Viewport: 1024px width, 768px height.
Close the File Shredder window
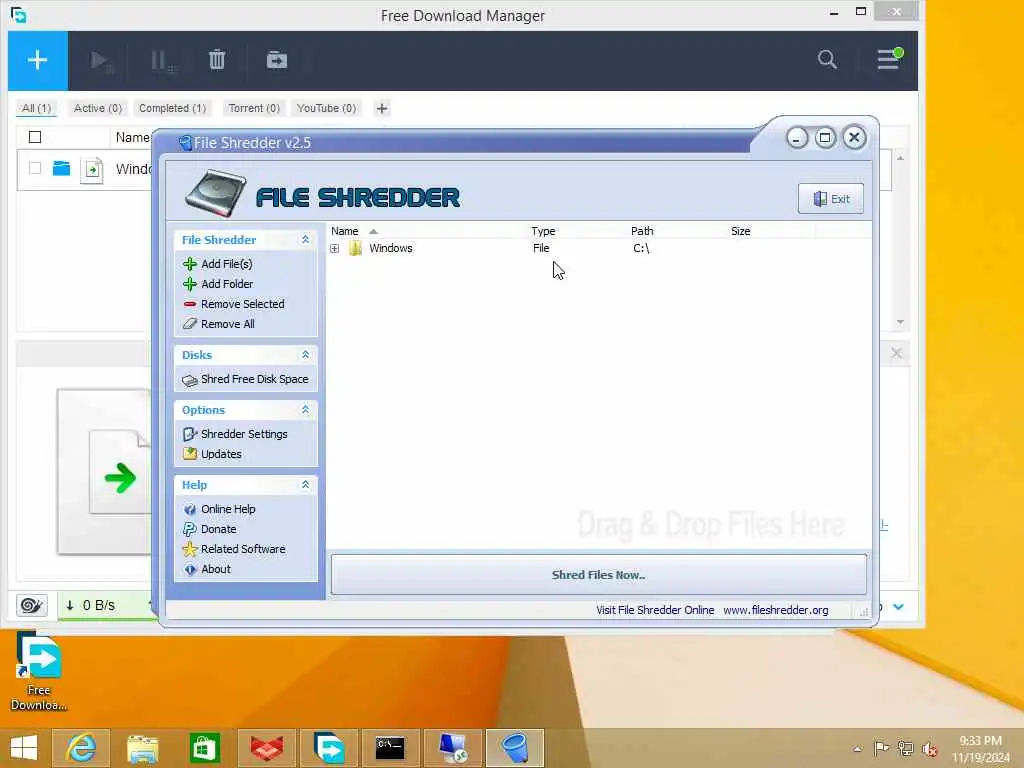pyautogui.click(x=854, y=137)
